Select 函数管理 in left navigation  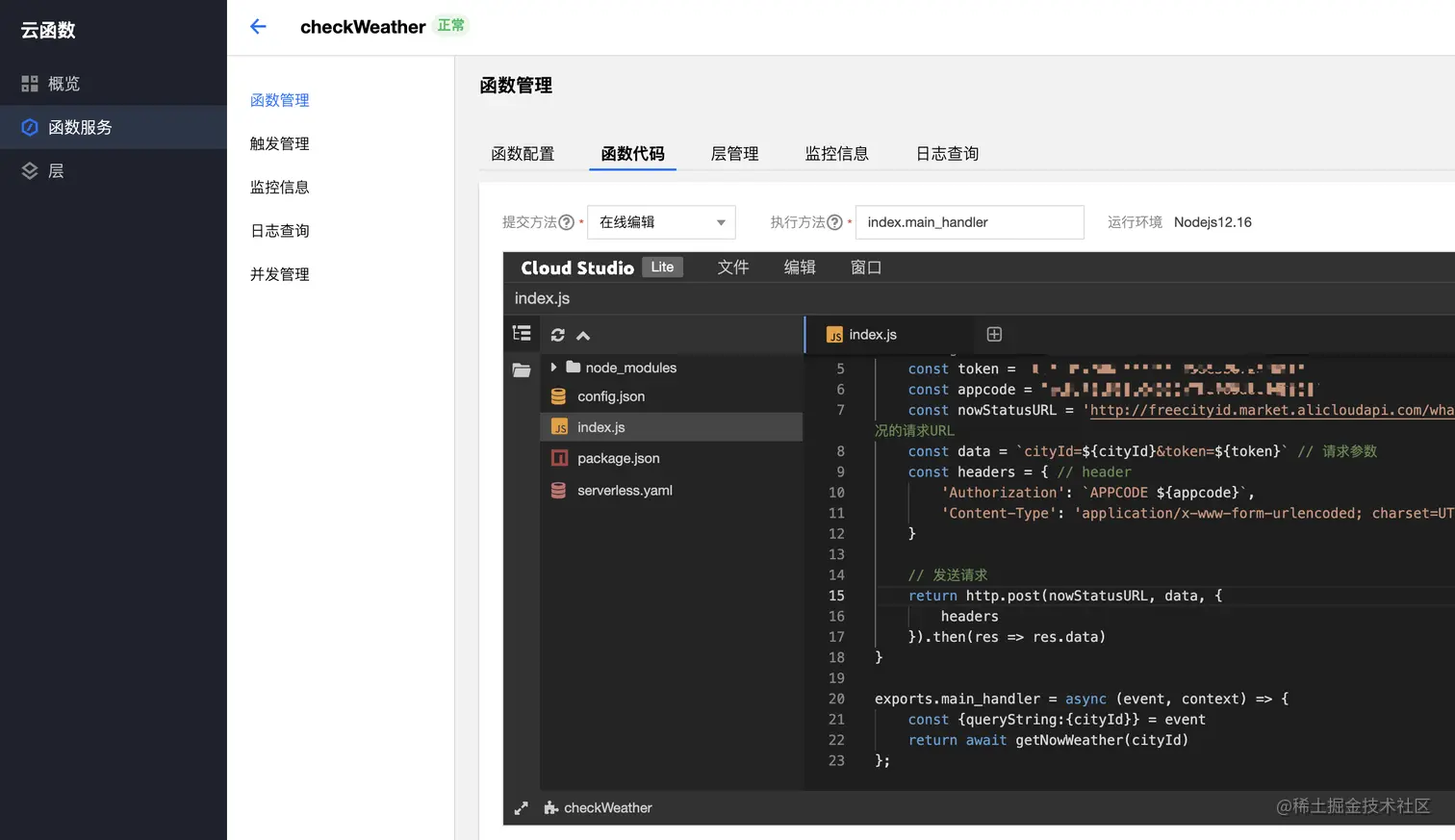[x=280, y=100]
